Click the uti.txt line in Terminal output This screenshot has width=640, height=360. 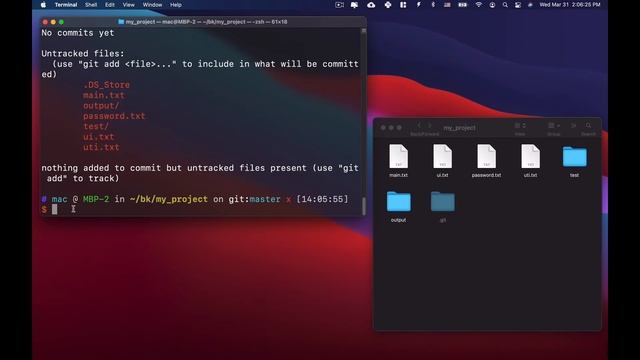tap(101, 147)
